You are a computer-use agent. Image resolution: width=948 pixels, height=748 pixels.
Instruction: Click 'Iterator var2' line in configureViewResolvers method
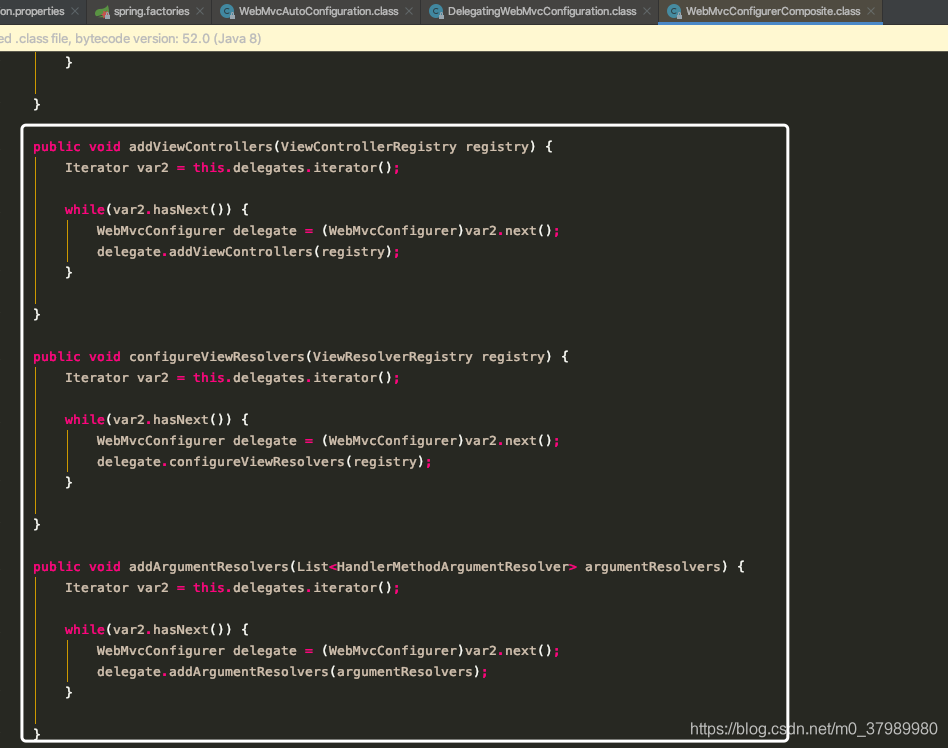(232, 378)
